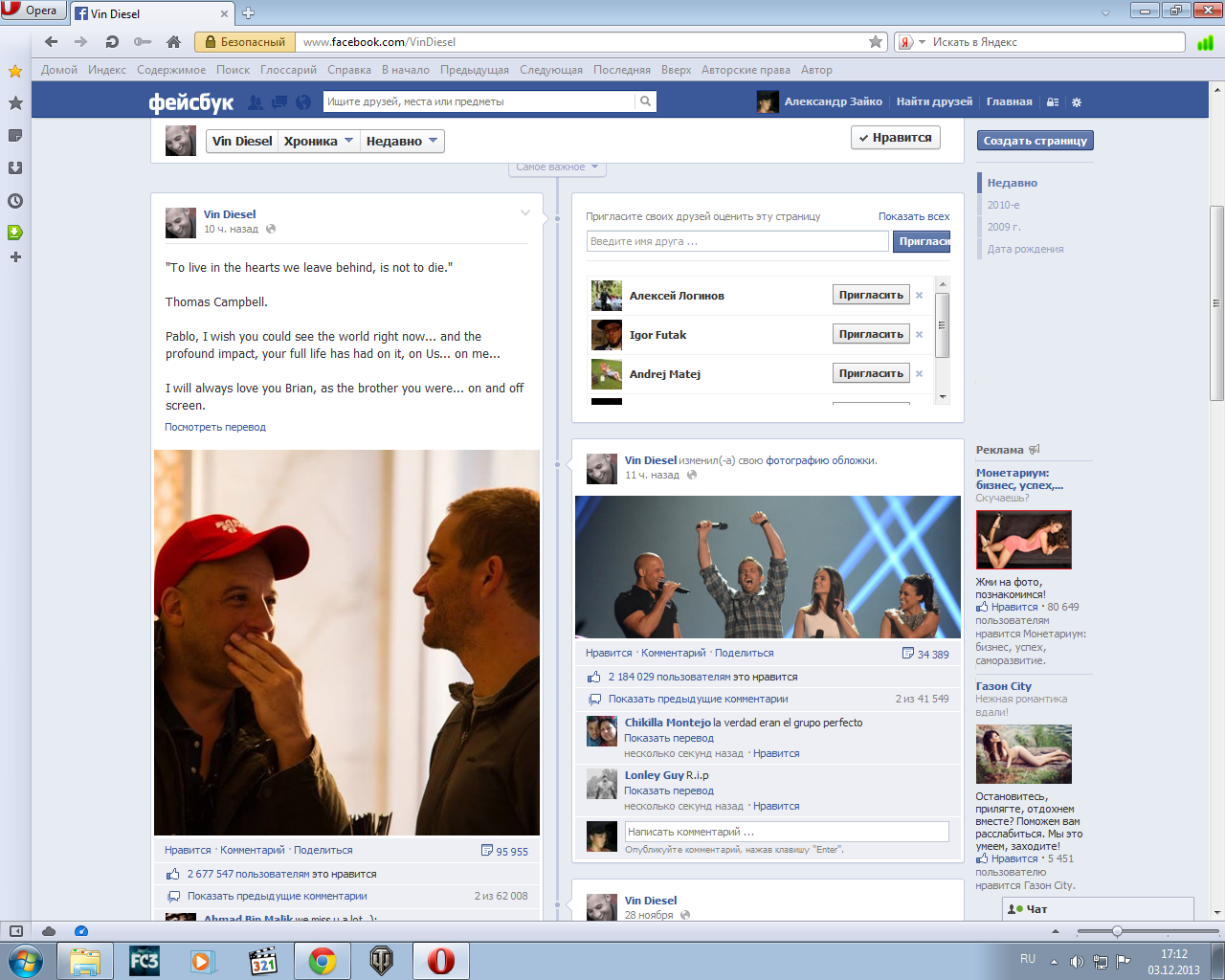
Task: Go to browser Home icon
Action: pos(173,42)
